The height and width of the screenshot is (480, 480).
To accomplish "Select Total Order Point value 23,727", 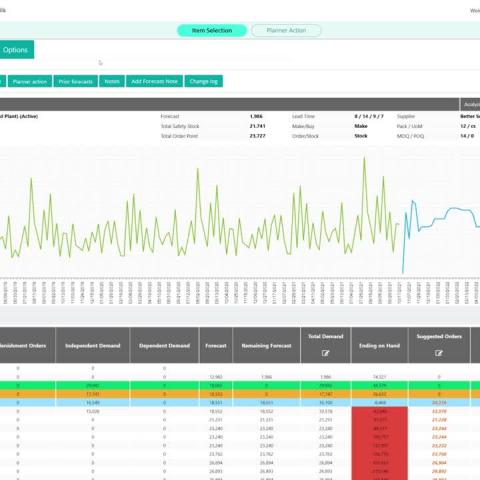I will coord(257,136).
